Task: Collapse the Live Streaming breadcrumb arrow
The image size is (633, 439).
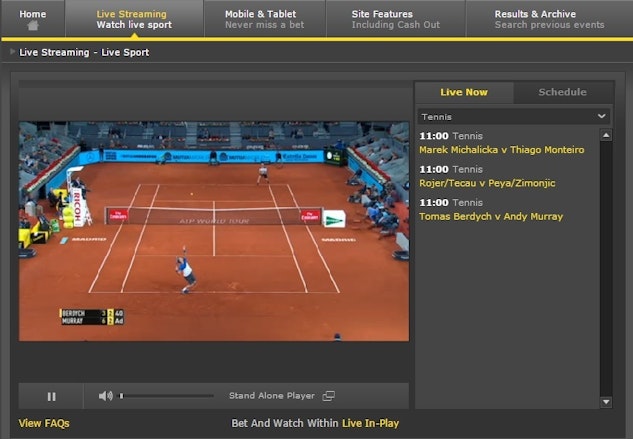Action: 12,52
